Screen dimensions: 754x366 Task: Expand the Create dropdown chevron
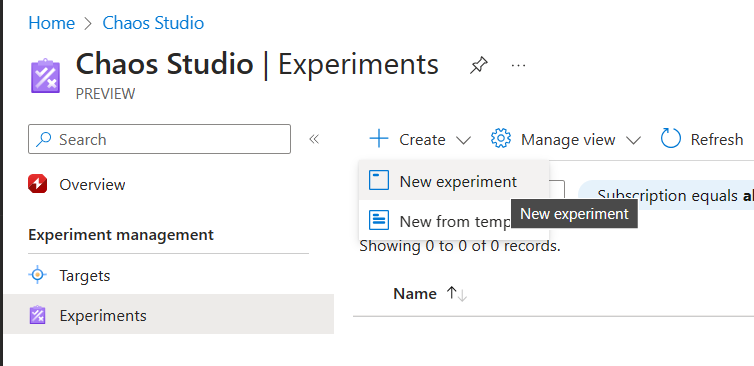[x=463, y=140]
